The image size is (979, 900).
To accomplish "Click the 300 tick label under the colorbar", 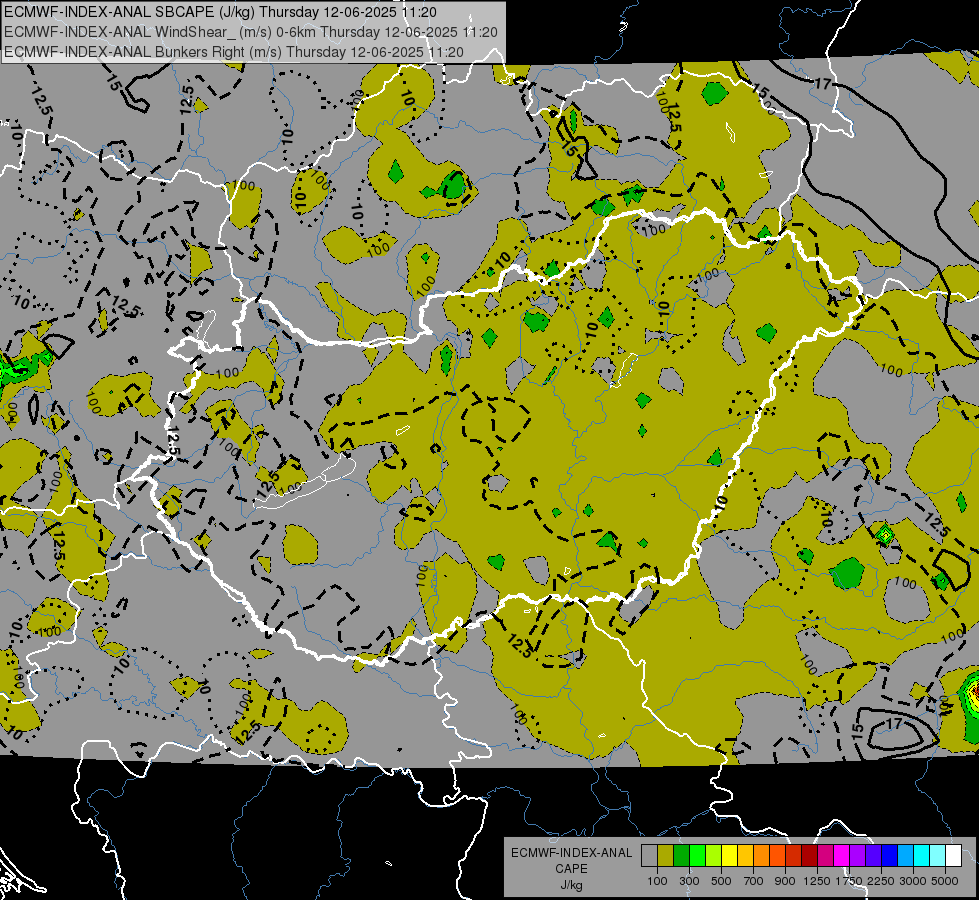I will pos(689,881).
